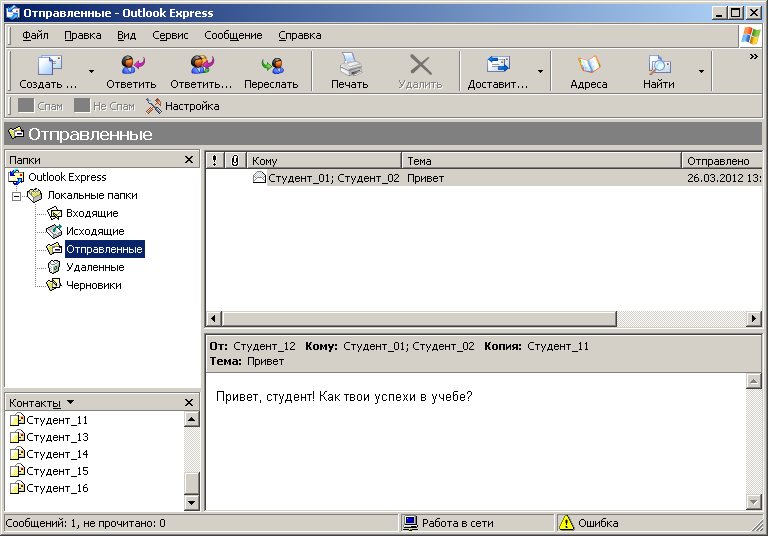
Task: Click the Доставить почту send/receive icon
Action: click(498, 65)
